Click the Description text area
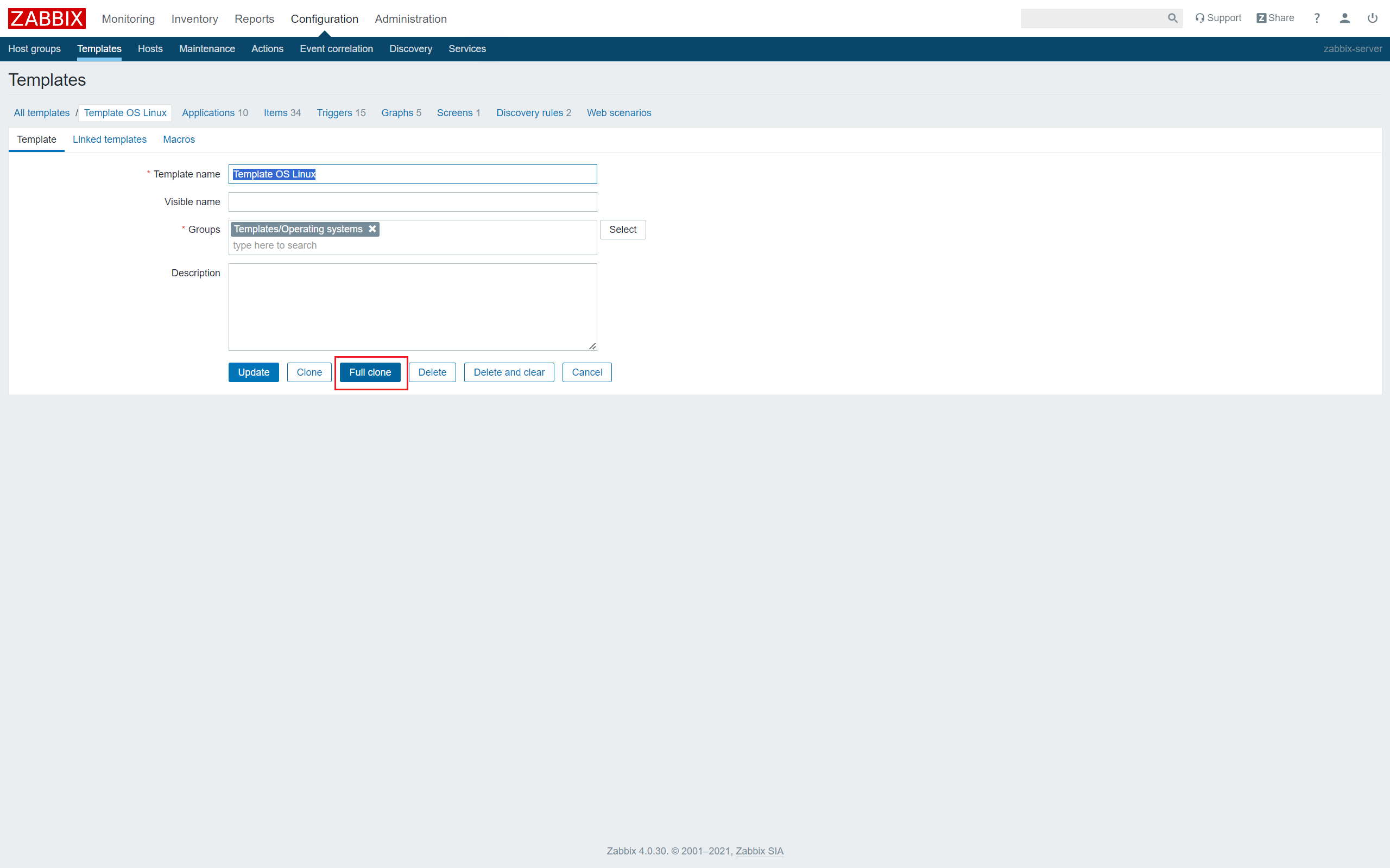Viewport: 1390px width, 868px height. point(413,307)
